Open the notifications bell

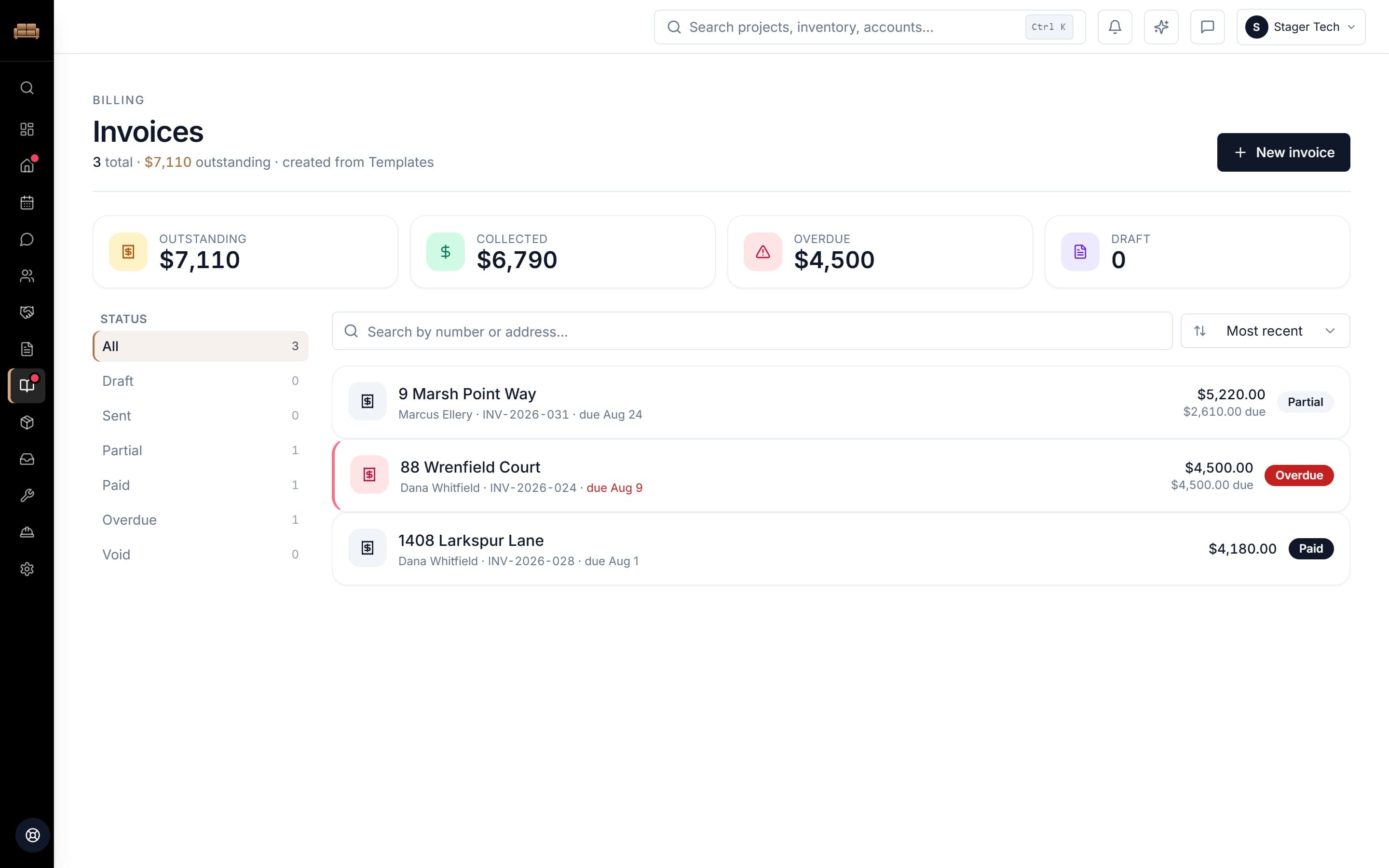click(x=1115, y=27)
